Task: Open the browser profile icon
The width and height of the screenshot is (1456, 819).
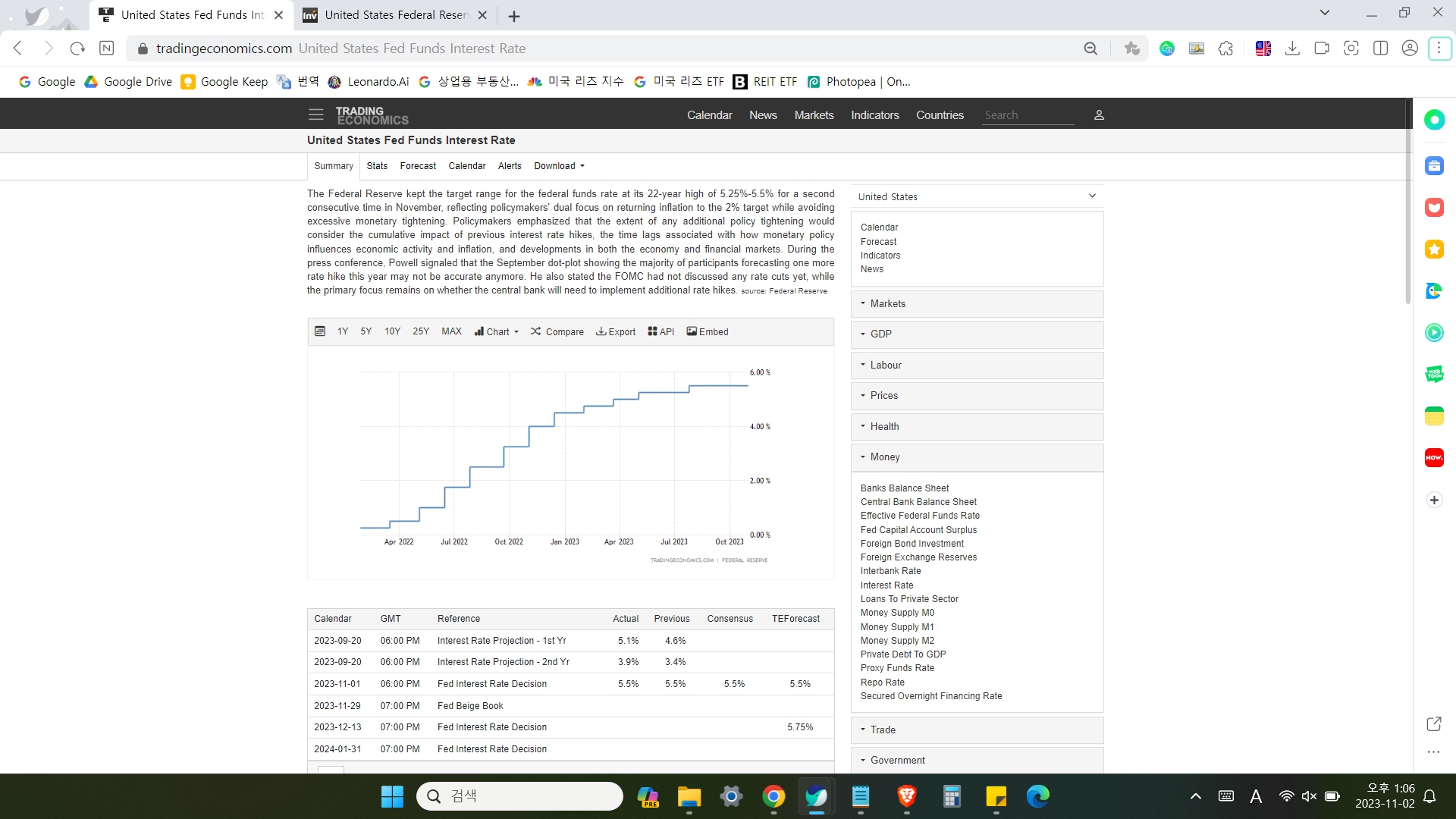Action: pos(1410,49)
